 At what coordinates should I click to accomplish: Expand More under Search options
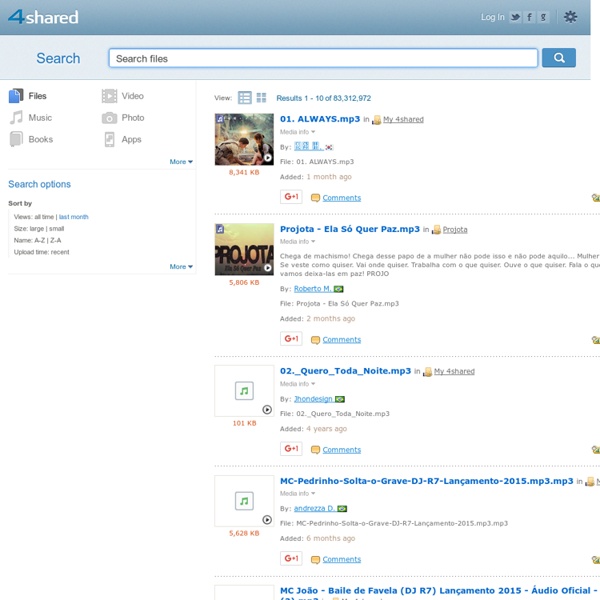pyautogui.click(x=180, y=267)
